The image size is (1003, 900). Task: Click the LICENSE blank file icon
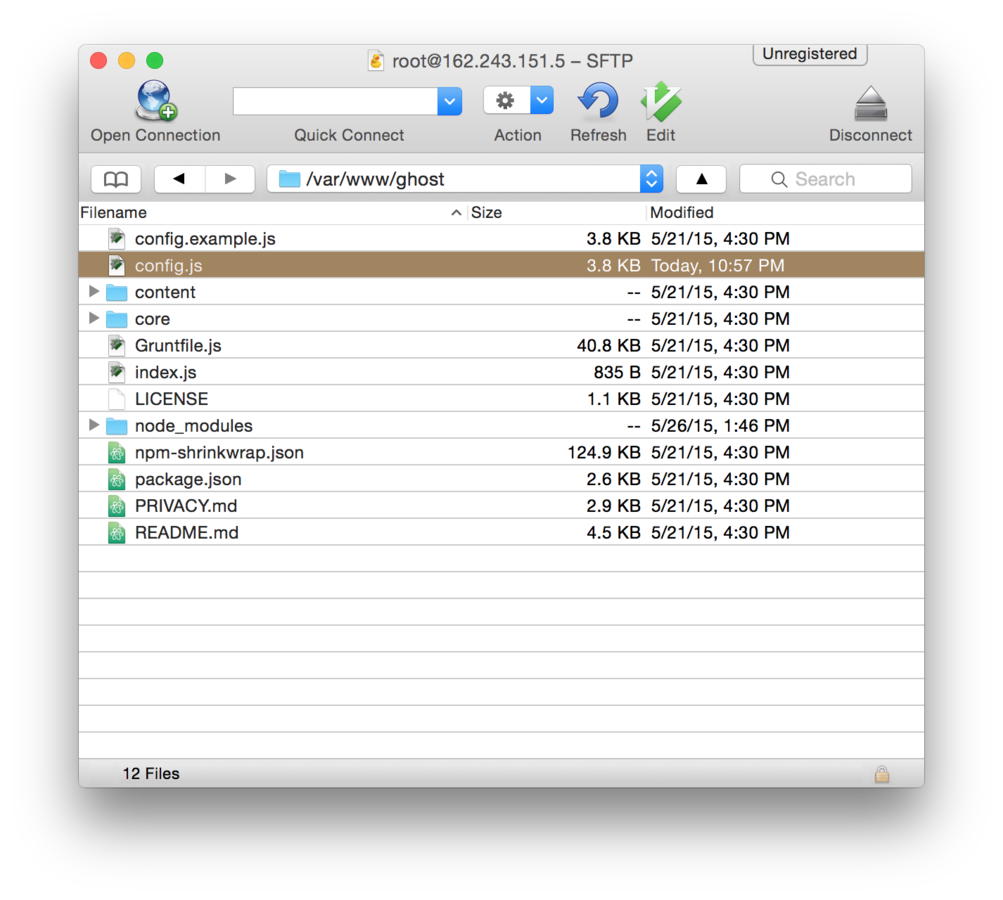pyautogui.click(x=116, y=399)
